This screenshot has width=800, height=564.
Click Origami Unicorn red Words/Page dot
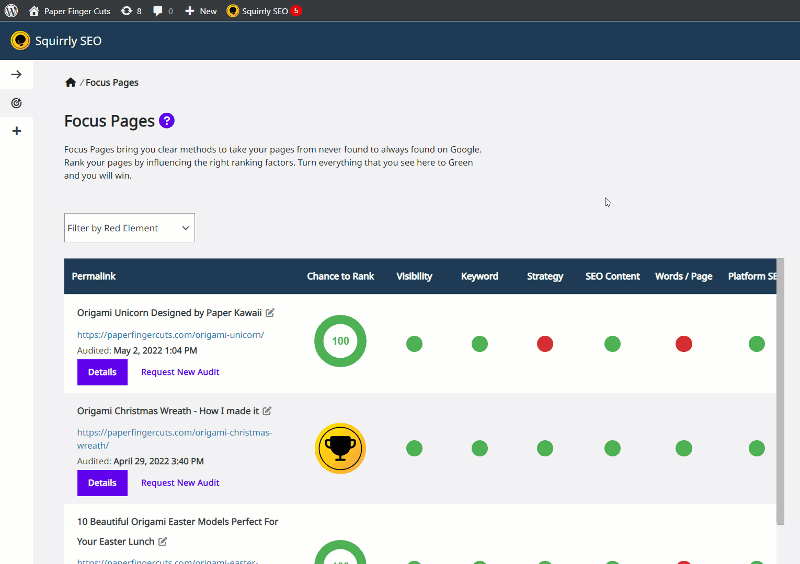684,344
